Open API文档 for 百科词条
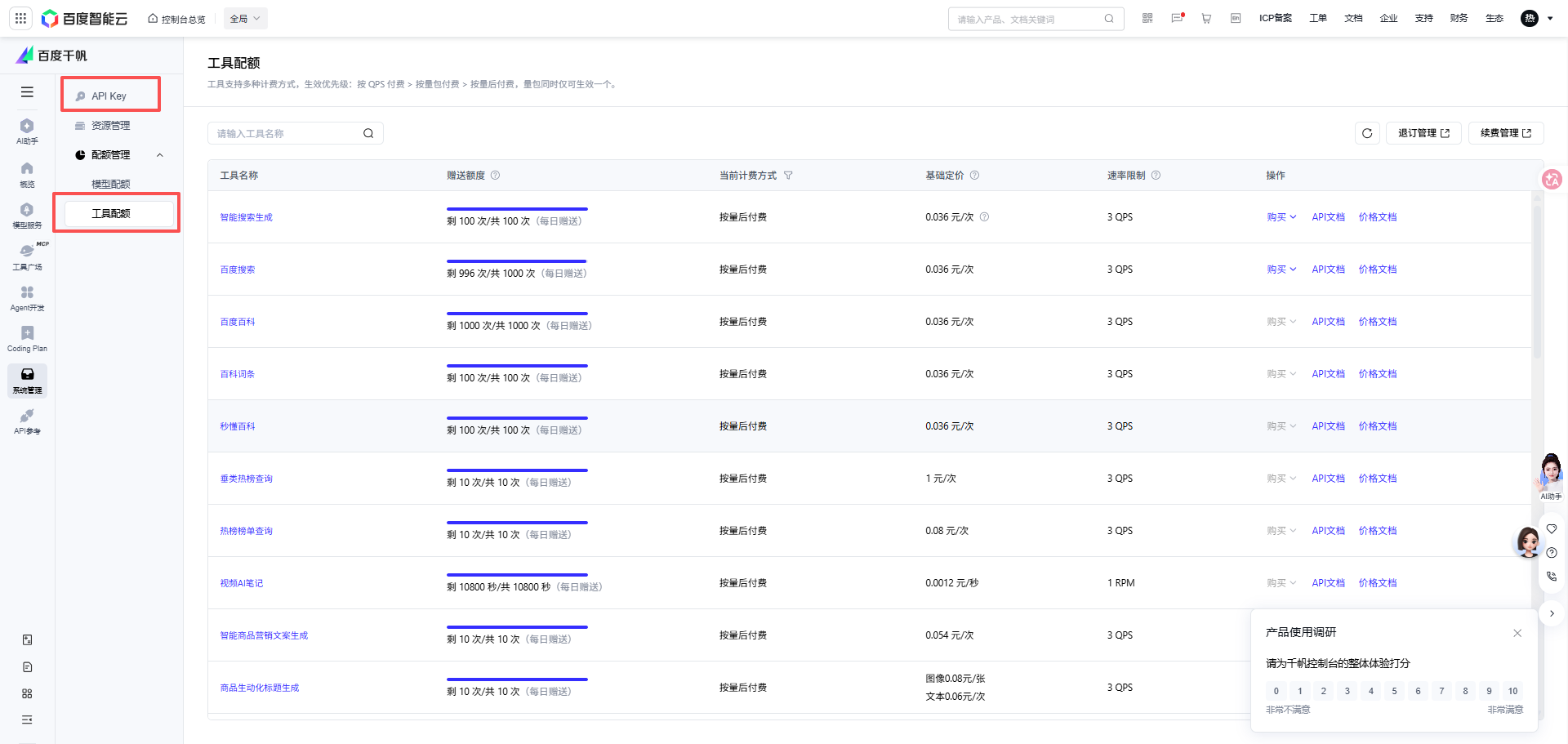The width and height of the screenshot is (1568, 744). (1328, 374)
